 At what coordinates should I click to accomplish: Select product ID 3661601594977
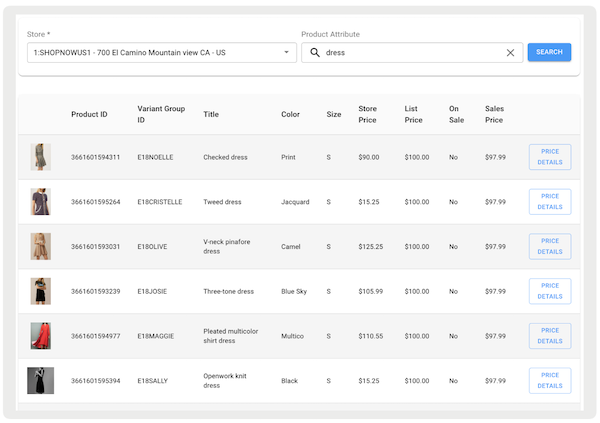click(x=95, y=336)
